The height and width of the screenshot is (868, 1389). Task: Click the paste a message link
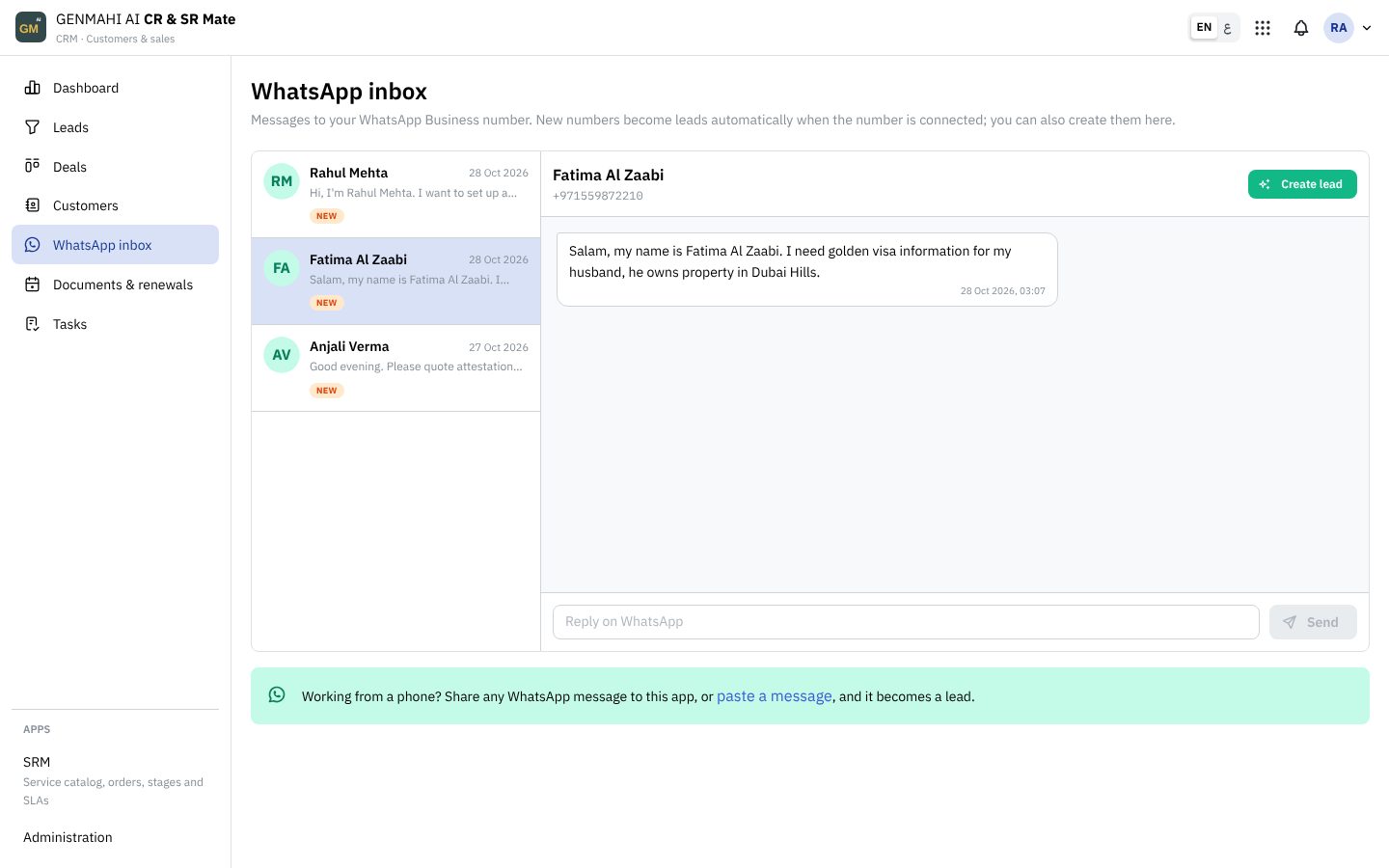pos(775,696)
